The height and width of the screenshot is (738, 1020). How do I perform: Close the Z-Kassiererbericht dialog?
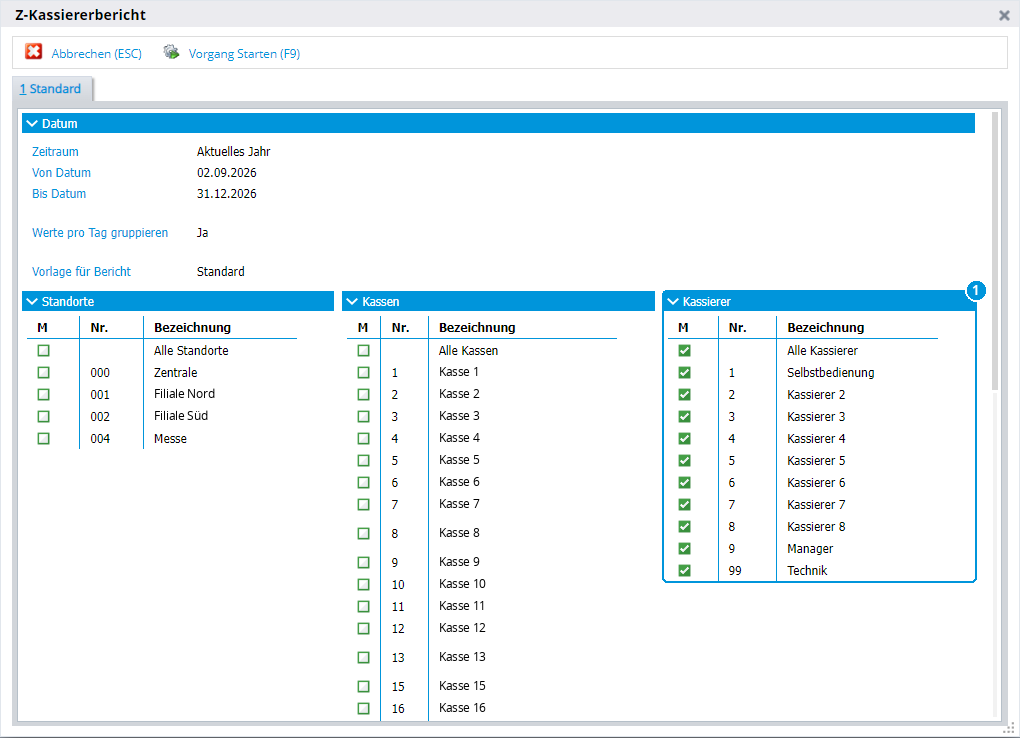(x=1004, y=16)
